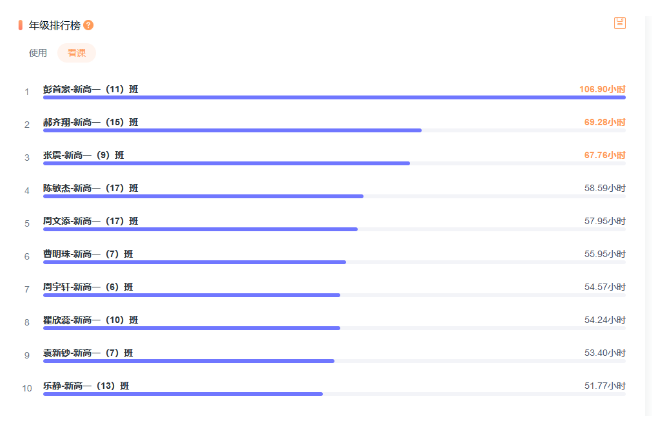The image size is (652, 424).
Task: Click the help icon beside 年级排行榜
Action: click(89, 24)
